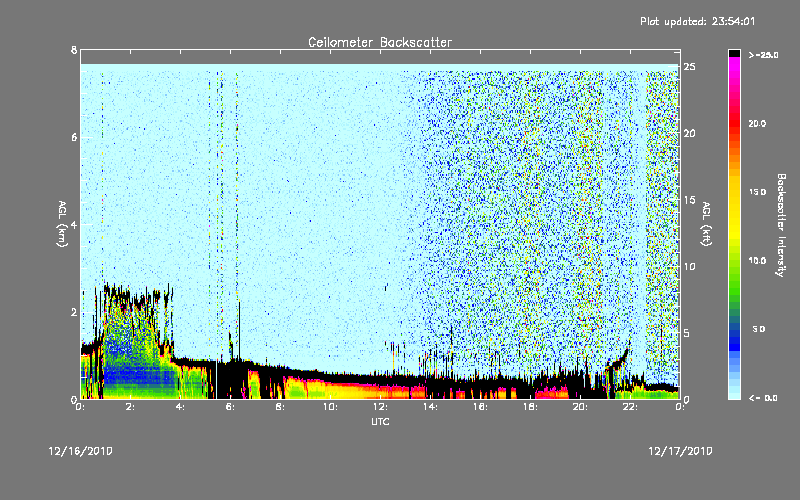This screenshot has height=500, width=800.
Task: Click the 'Backscatter Intensity' colorbar label
Action: (x=781, y=224)
